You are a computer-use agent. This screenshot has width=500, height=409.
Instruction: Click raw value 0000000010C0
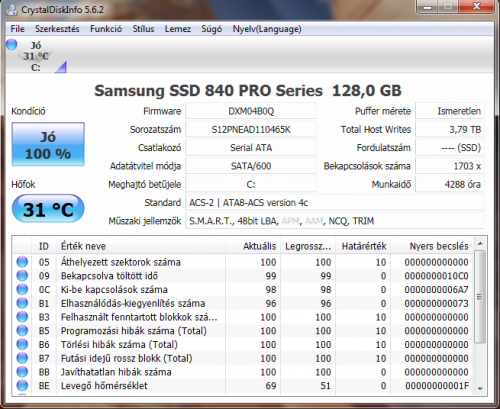(436, 276)
